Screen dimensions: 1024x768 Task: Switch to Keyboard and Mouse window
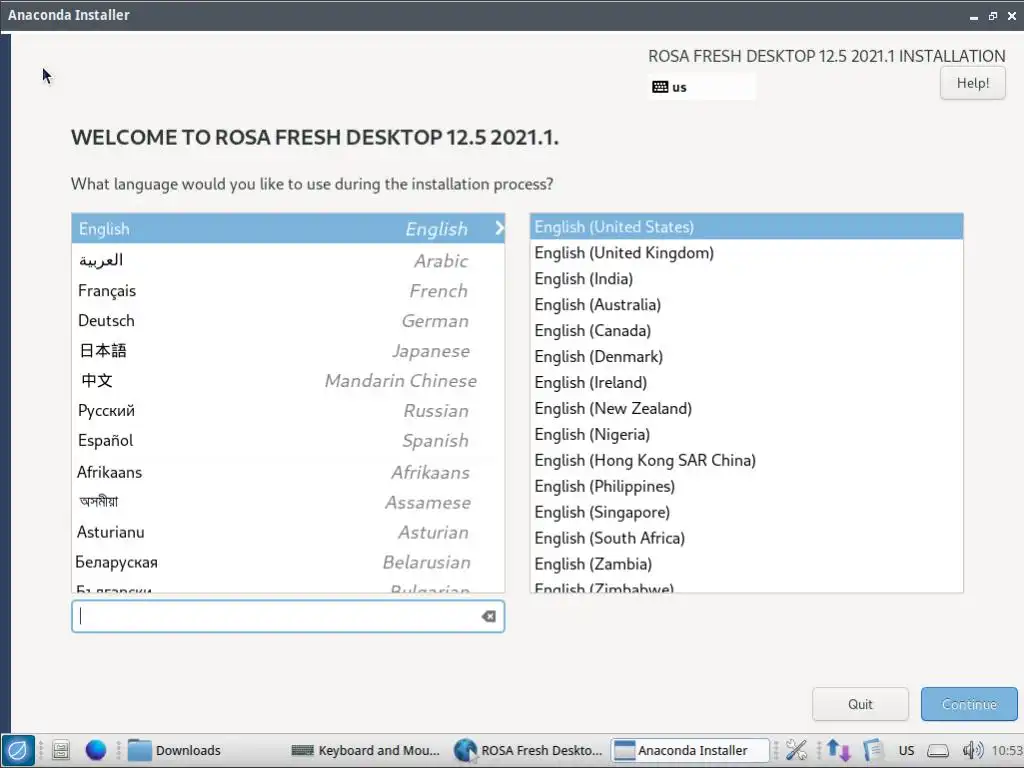click(366, 750)
